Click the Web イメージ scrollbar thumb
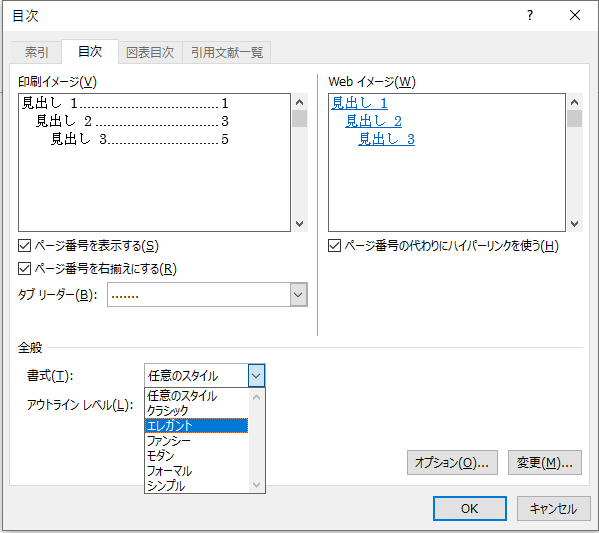Screen dimensions: 599x533 575,118
